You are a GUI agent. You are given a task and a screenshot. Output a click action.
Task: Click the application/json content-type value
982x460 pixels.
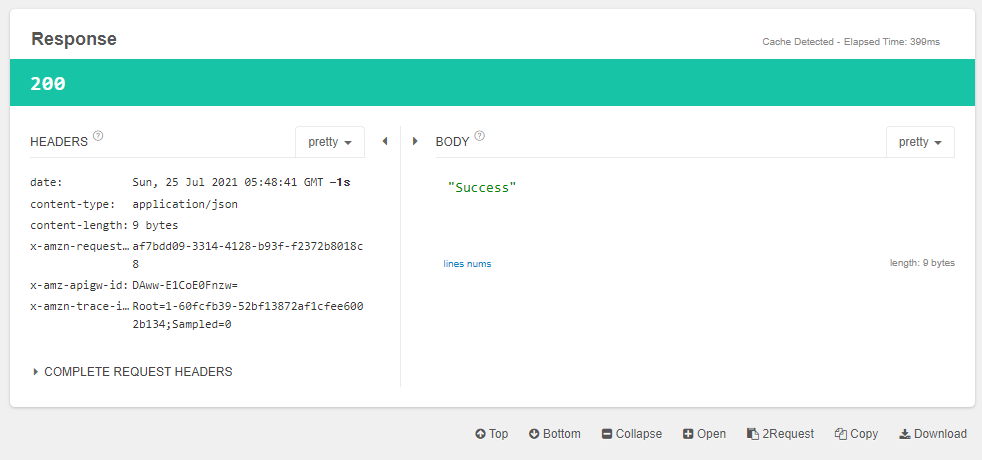(185, 204)
